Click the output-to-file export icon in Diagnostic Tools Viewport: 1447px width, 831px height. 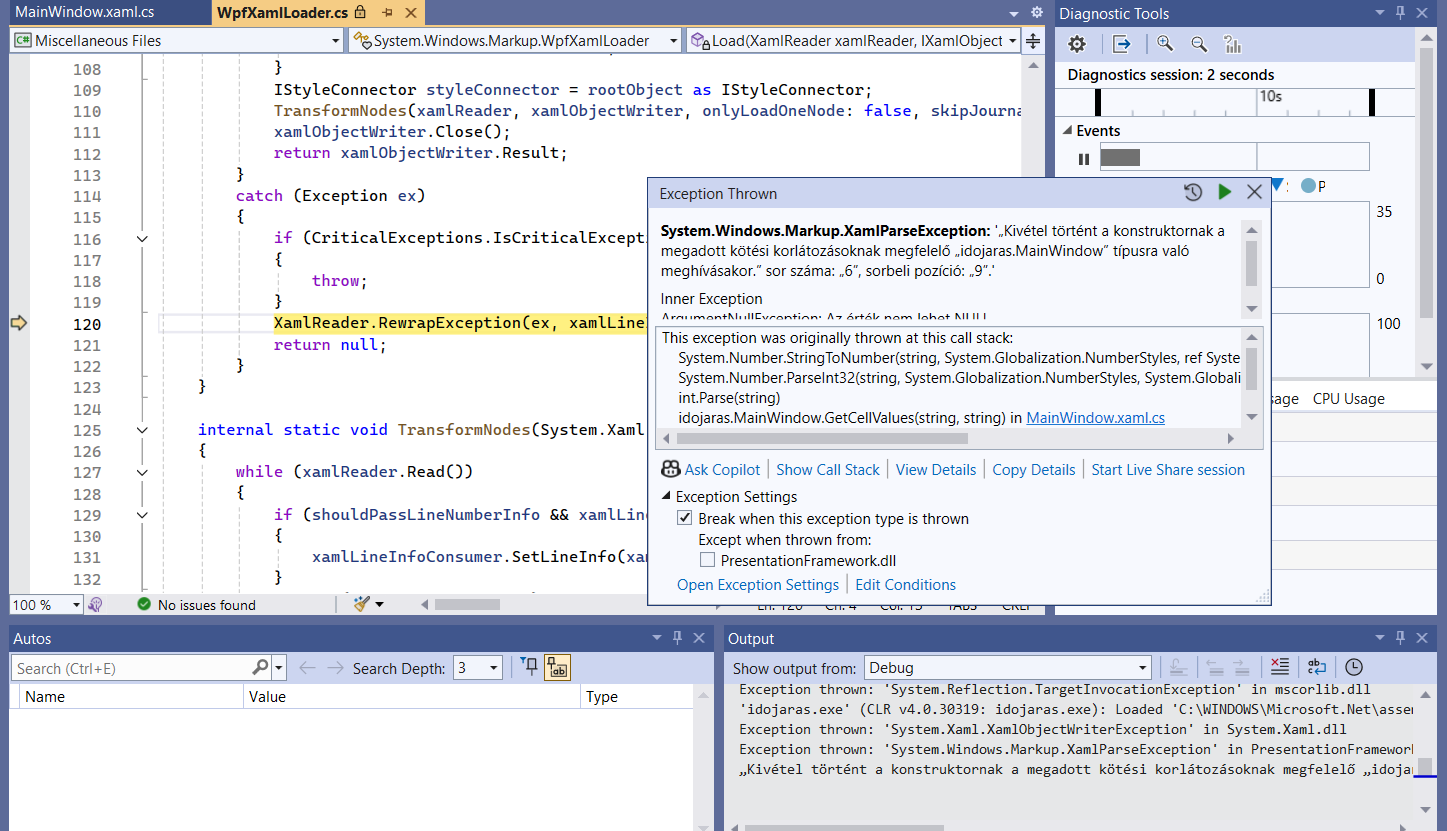click(x=1122, y=44)
